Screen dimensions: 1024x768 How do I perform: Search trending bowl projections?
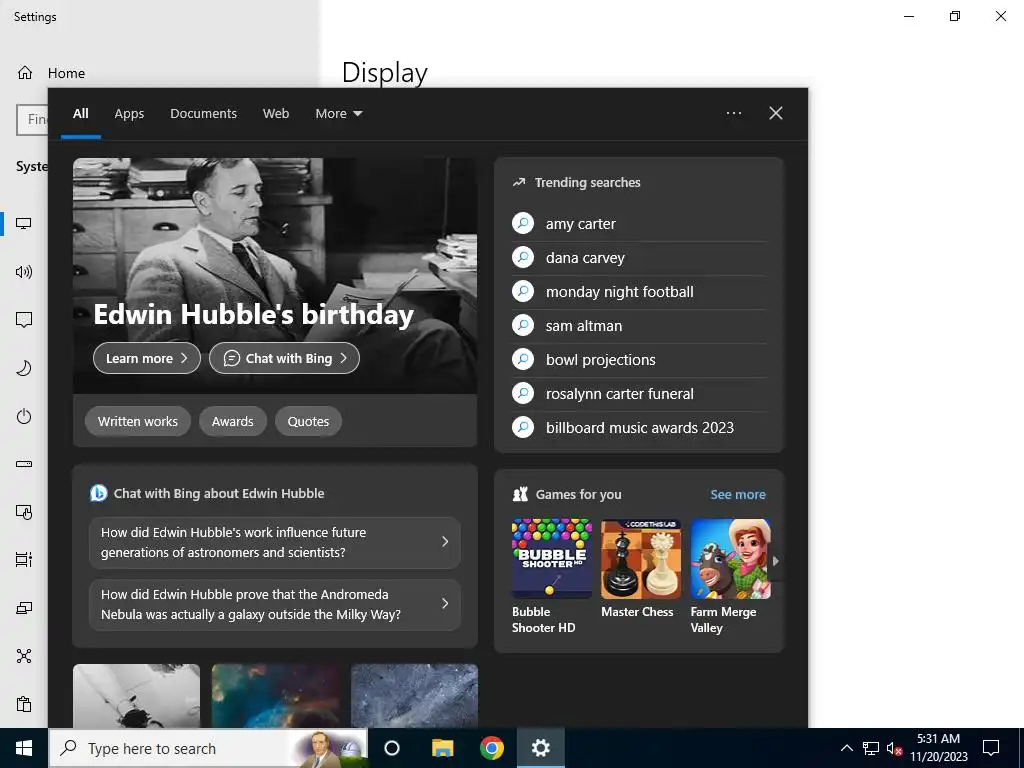coord(639,360)
